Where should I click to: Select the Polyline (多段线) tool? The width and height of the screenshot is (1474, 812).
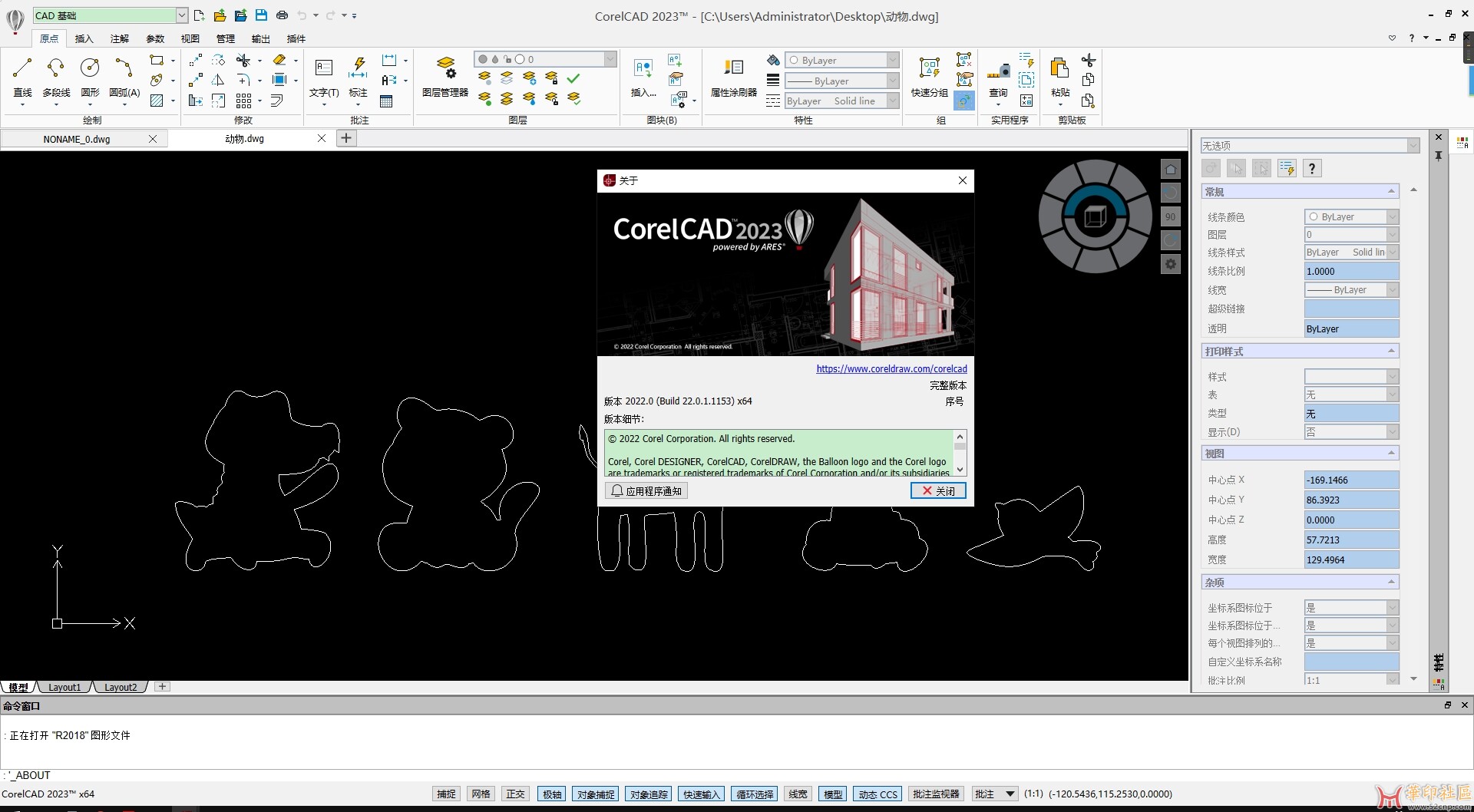(56, 77)
